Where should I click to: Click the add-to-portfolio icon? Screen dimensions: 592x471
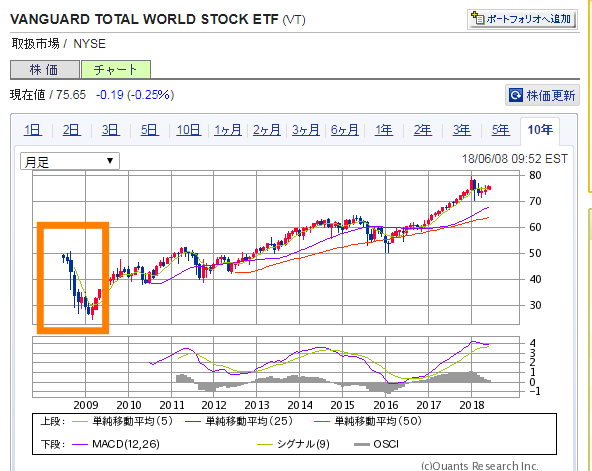pos(477,18)
